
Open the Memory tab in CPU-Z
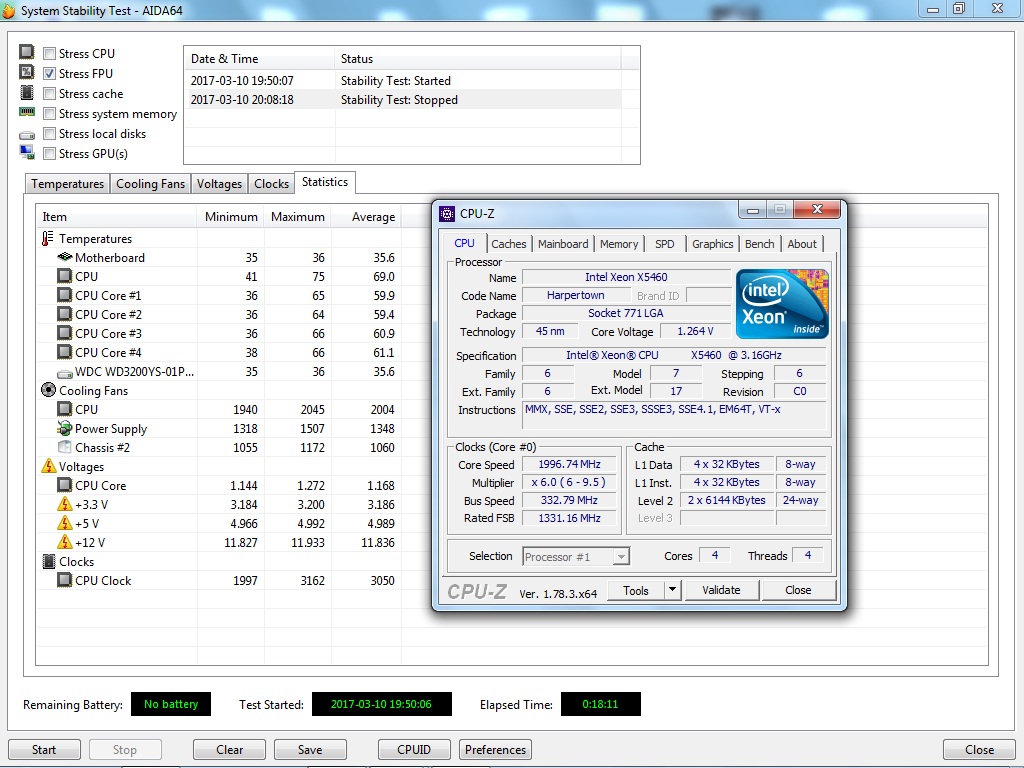point(618,244)
